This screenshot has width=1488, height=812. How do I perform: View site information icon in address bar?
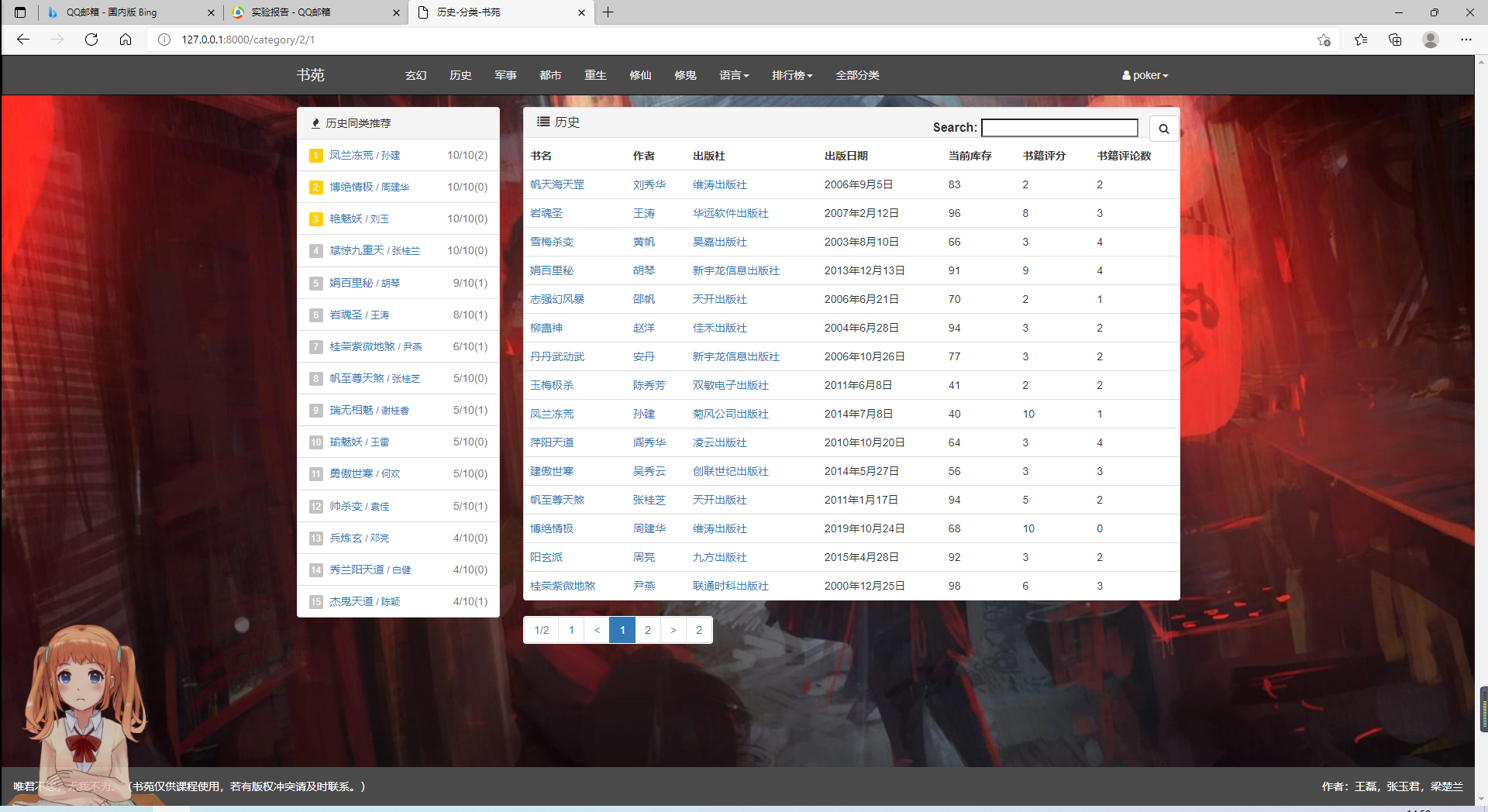(x=164, y=40)
